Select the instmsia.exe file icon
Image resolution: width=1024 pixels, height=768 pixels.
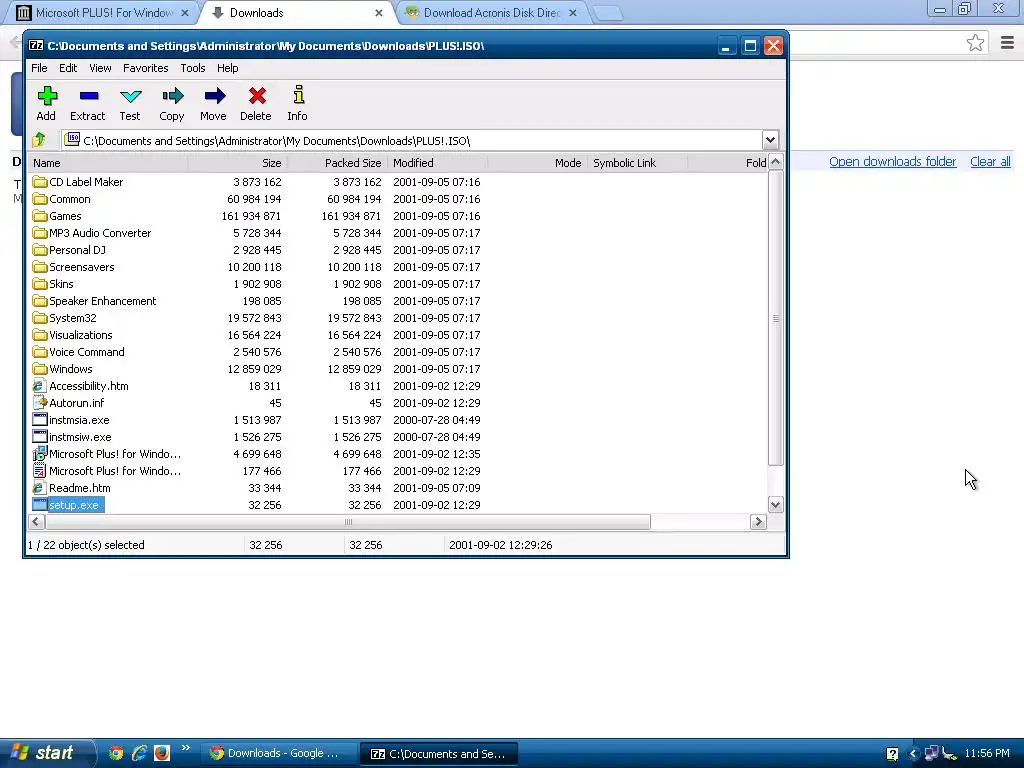(x=40, y=420)
